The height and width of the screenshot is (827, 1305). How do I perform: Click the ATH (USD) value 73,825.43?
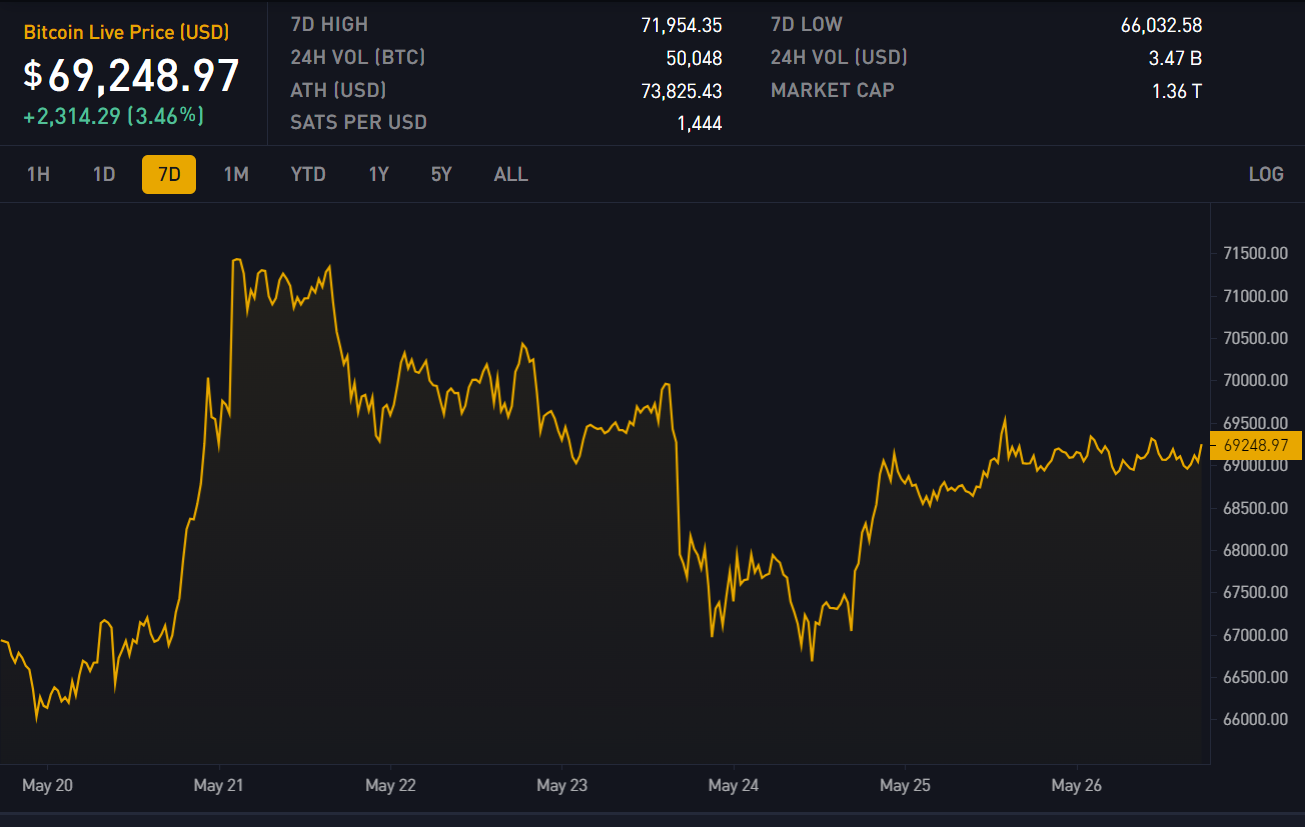[681, 91]
